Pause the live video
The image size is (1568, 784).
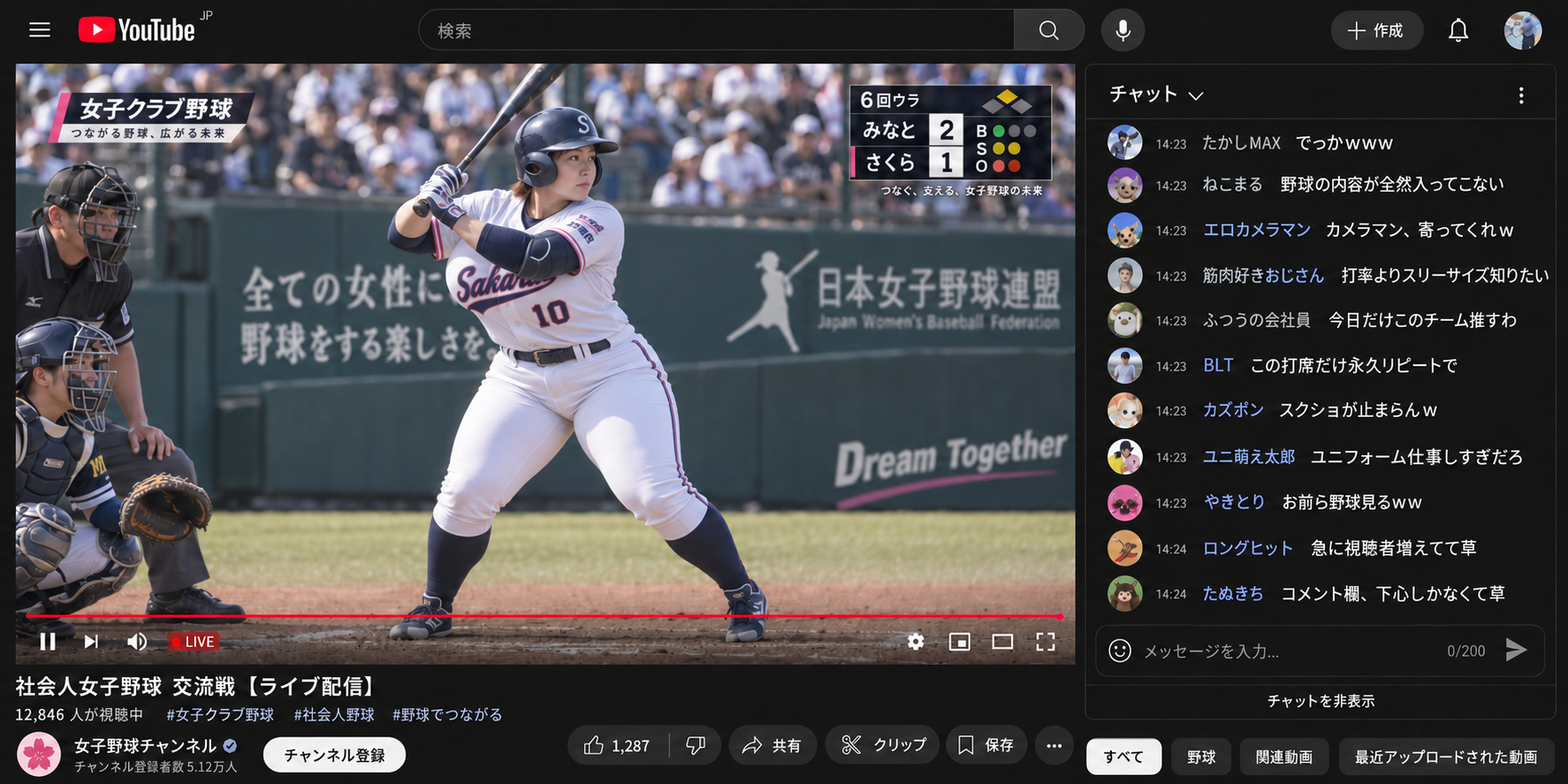click(x=48, y=642)
